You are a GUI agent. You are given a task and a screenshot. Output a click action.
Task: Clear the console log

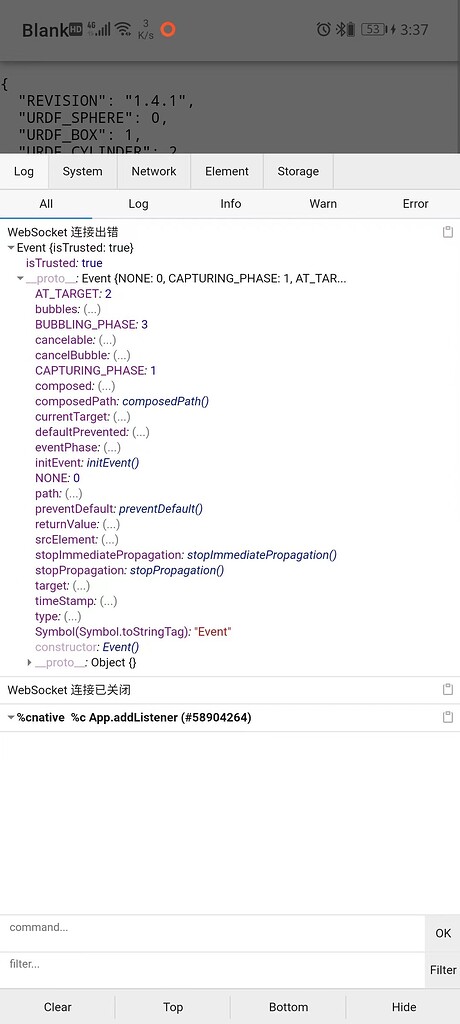(x=58, y=1006)
